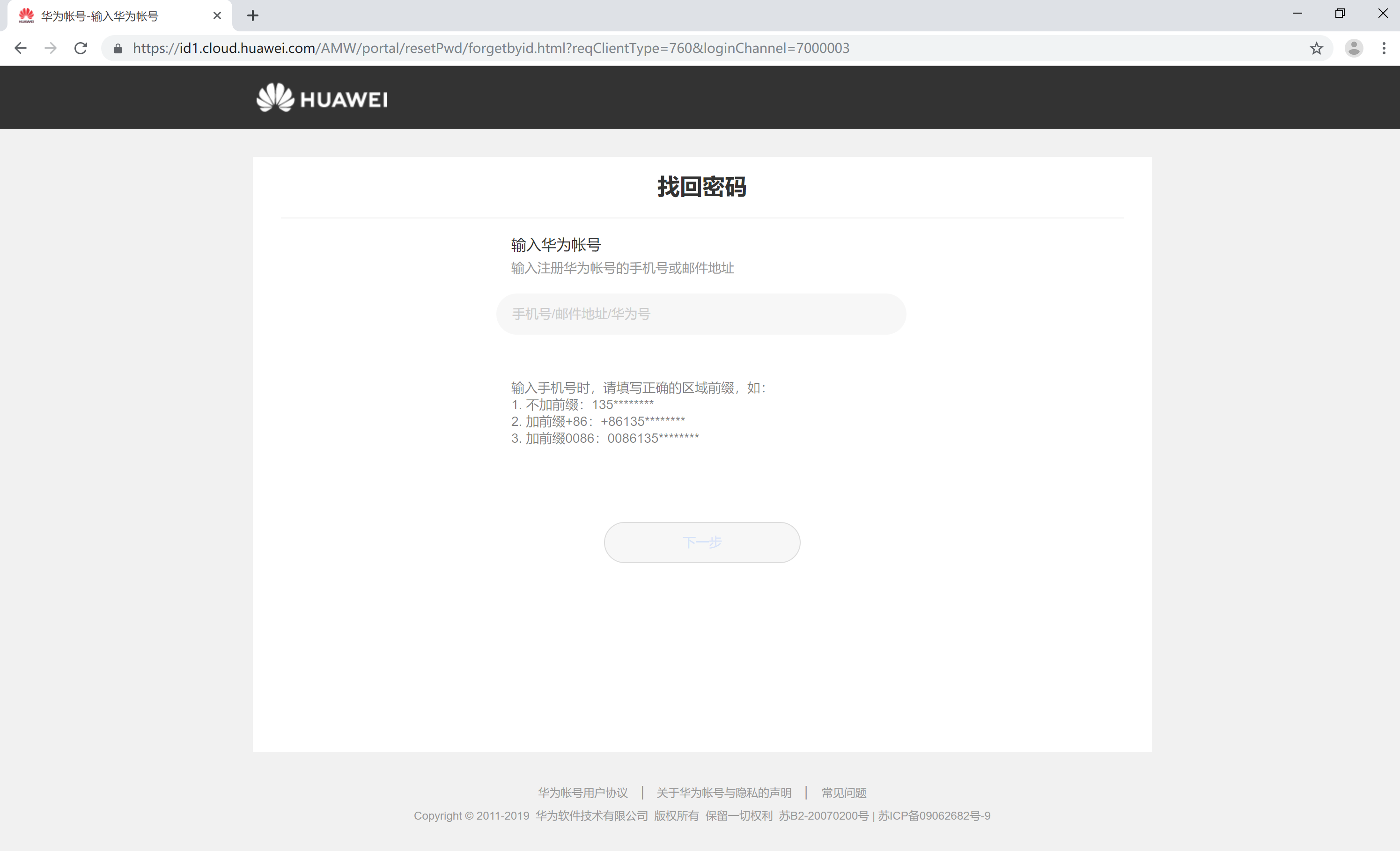Open 关于华为帐号与隐私的声明 link
Image resolution: width=1400 pixels, height=851 pixels.
(724, 792)
